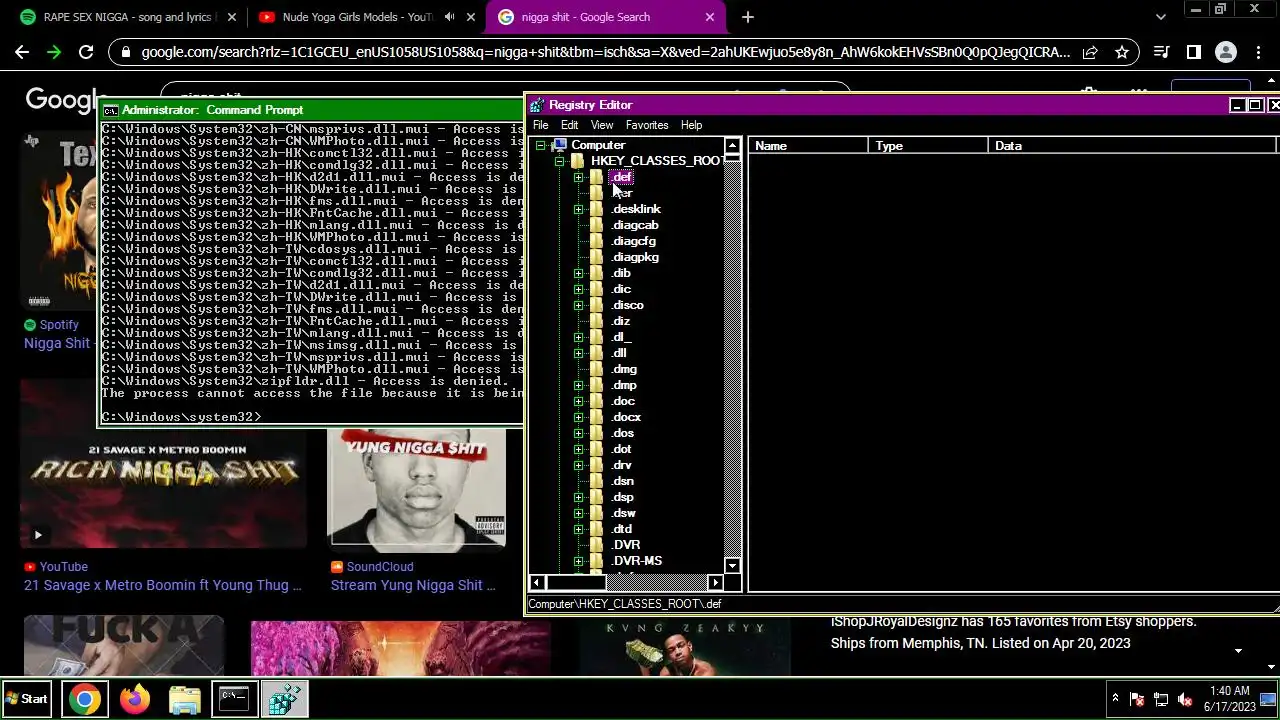Open the taskbar clock showing 1:40 AM
This screenshot has width=1280, height=720.
[1229, 699]
